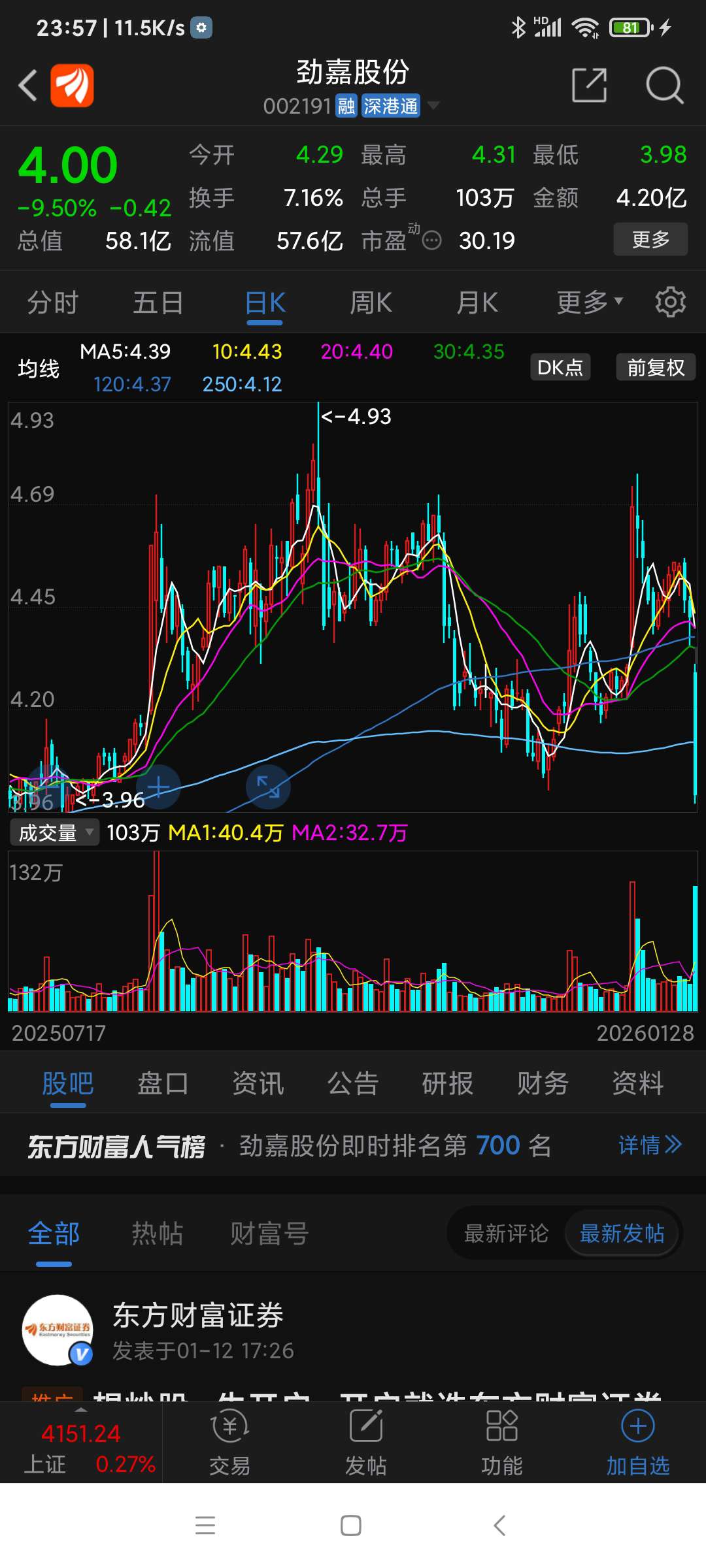Expand stock code dropdown arrow
Screen dimensions: 706x1568
pos(433,105)
